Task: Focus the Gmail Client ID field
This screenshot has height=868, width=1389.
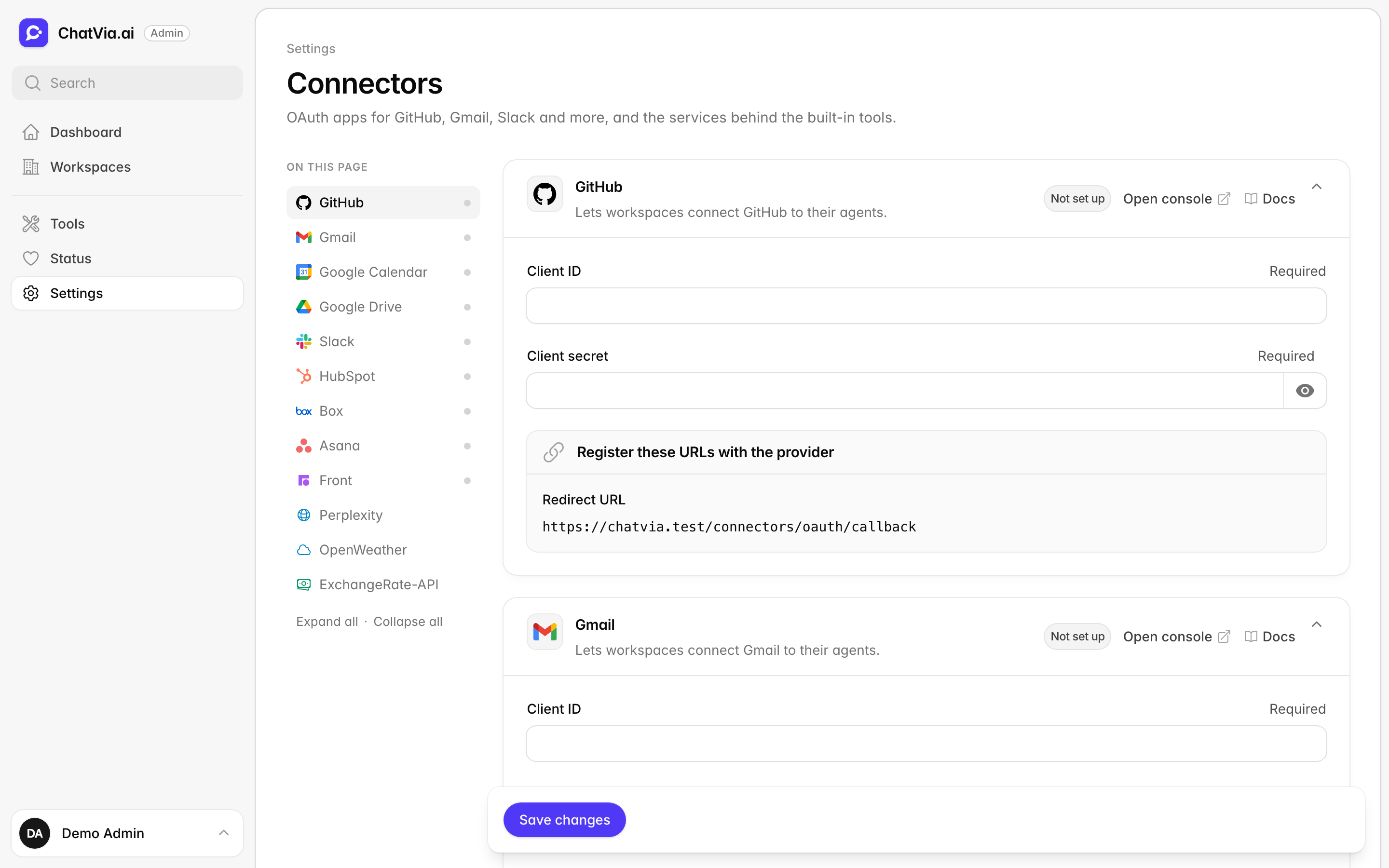Action: pos(926,744)
